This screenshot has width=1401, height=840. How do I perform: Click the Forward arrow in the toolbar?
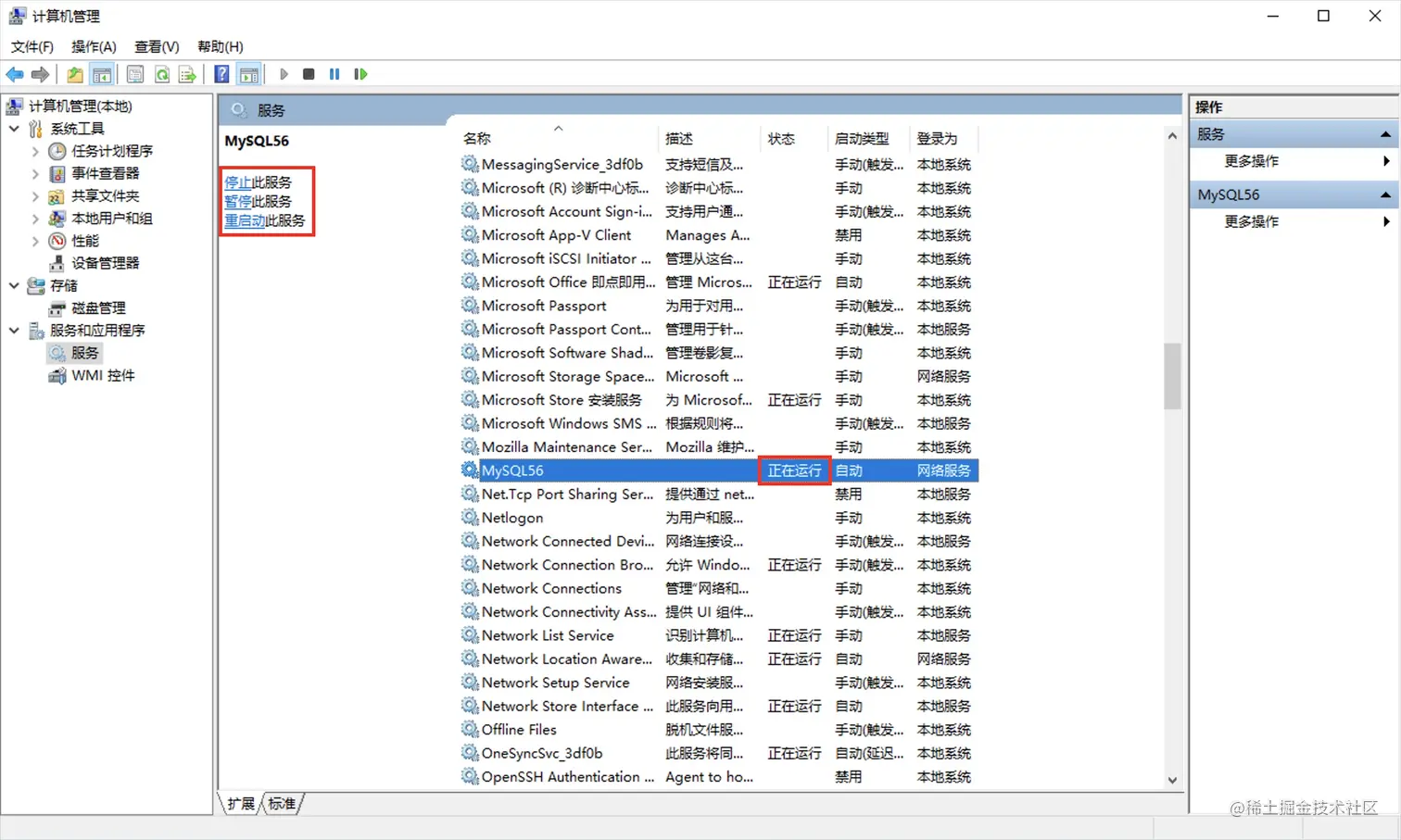[x=40, y=74]
